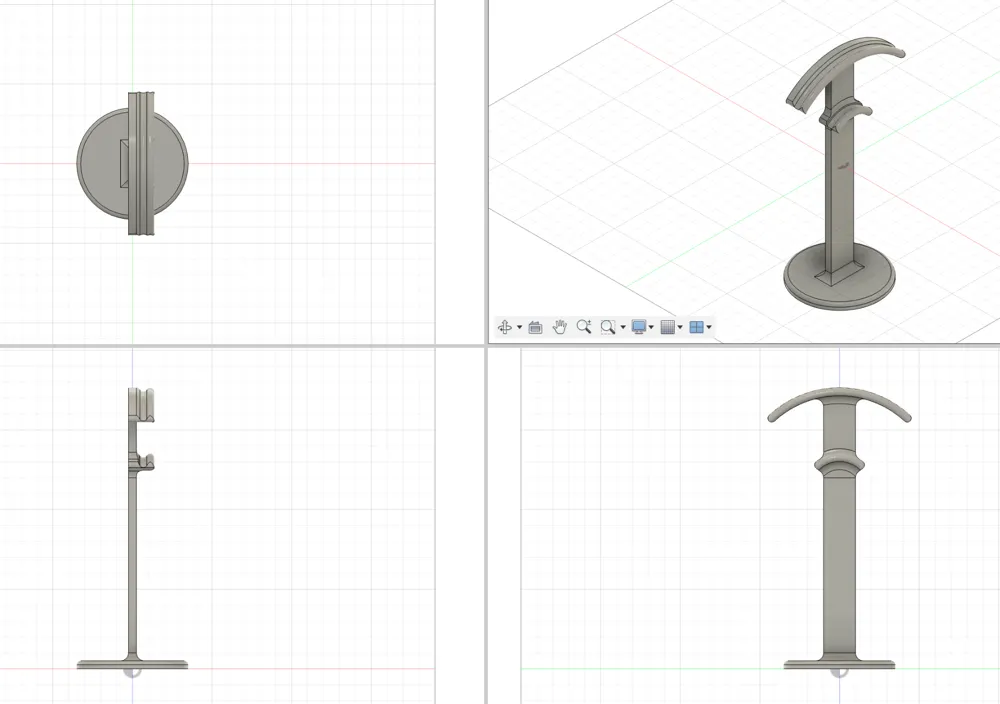Select the Zoom Window/Fit tool

[608, 327]
